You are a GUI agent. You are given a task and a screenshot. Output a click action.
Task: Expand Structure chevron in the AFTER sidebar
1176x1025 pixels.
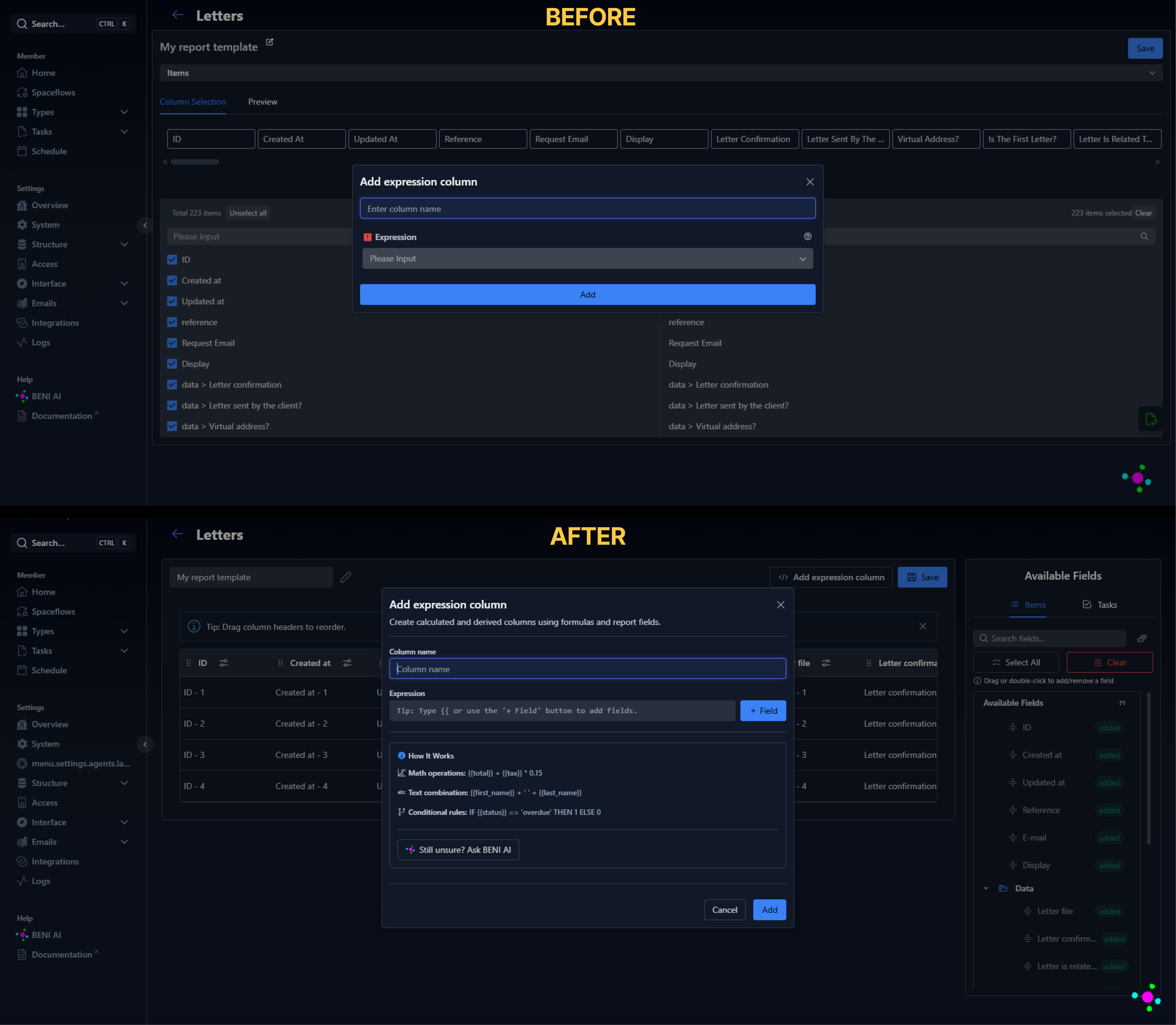coord(124,783)
